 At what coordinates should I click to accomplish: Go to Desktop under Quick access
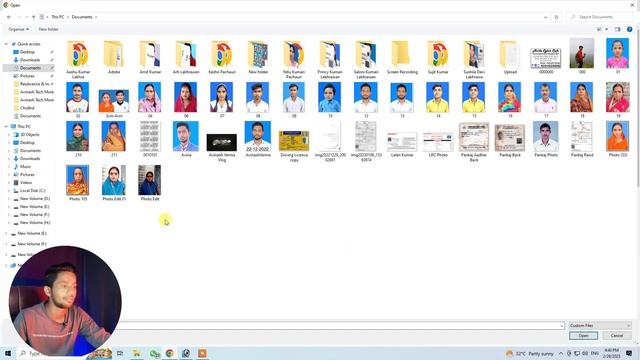click(27, 52)
